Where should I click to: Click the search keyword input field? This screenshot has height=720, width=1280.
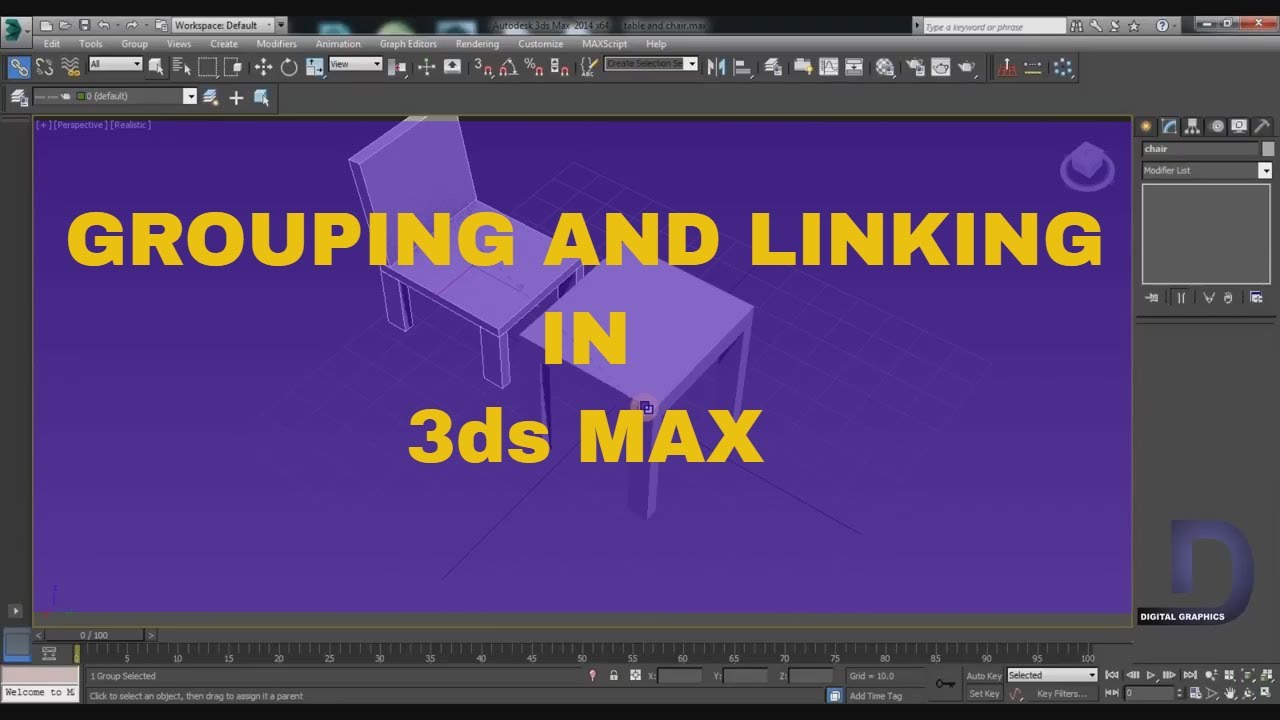(994, 27)
